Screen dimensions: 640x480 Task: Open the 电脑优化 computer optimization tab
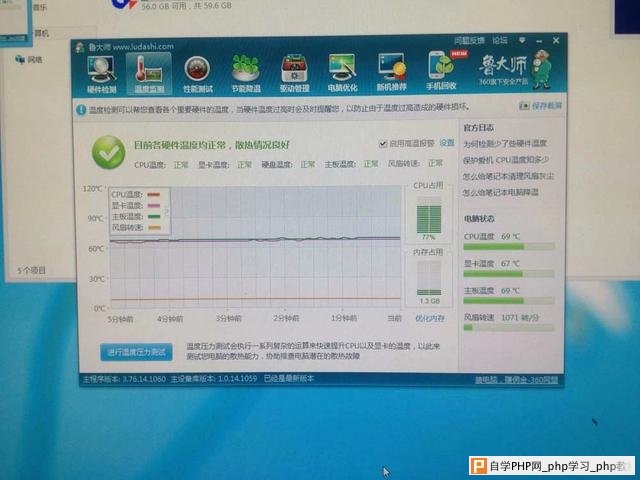pos(342,73)
